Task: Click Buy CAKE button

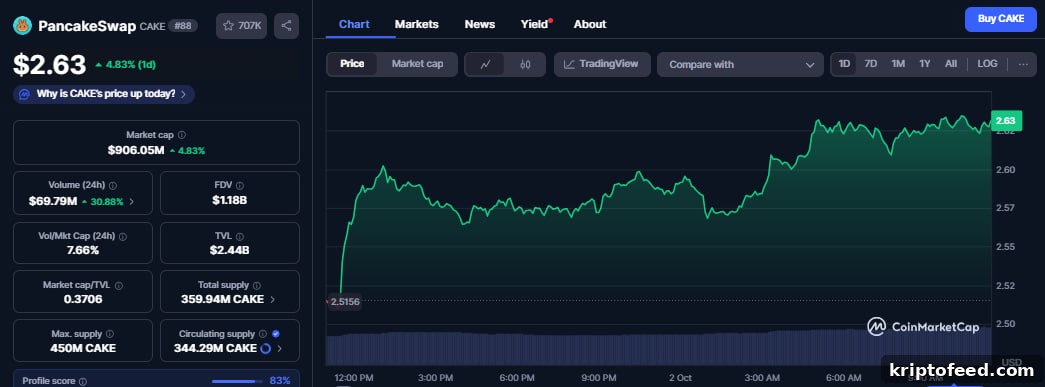Action: tap(1000, 19)
